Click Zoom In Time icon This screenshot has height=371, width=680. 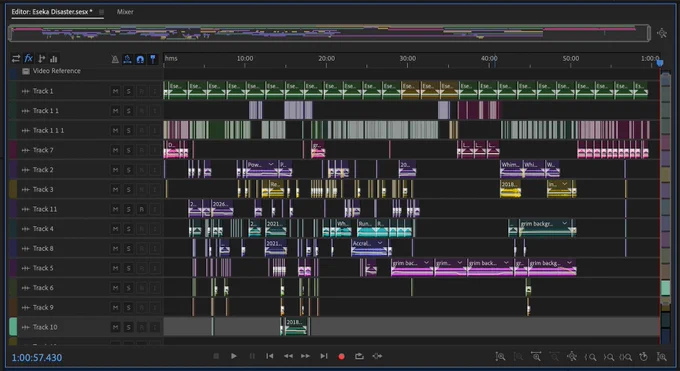536,357
